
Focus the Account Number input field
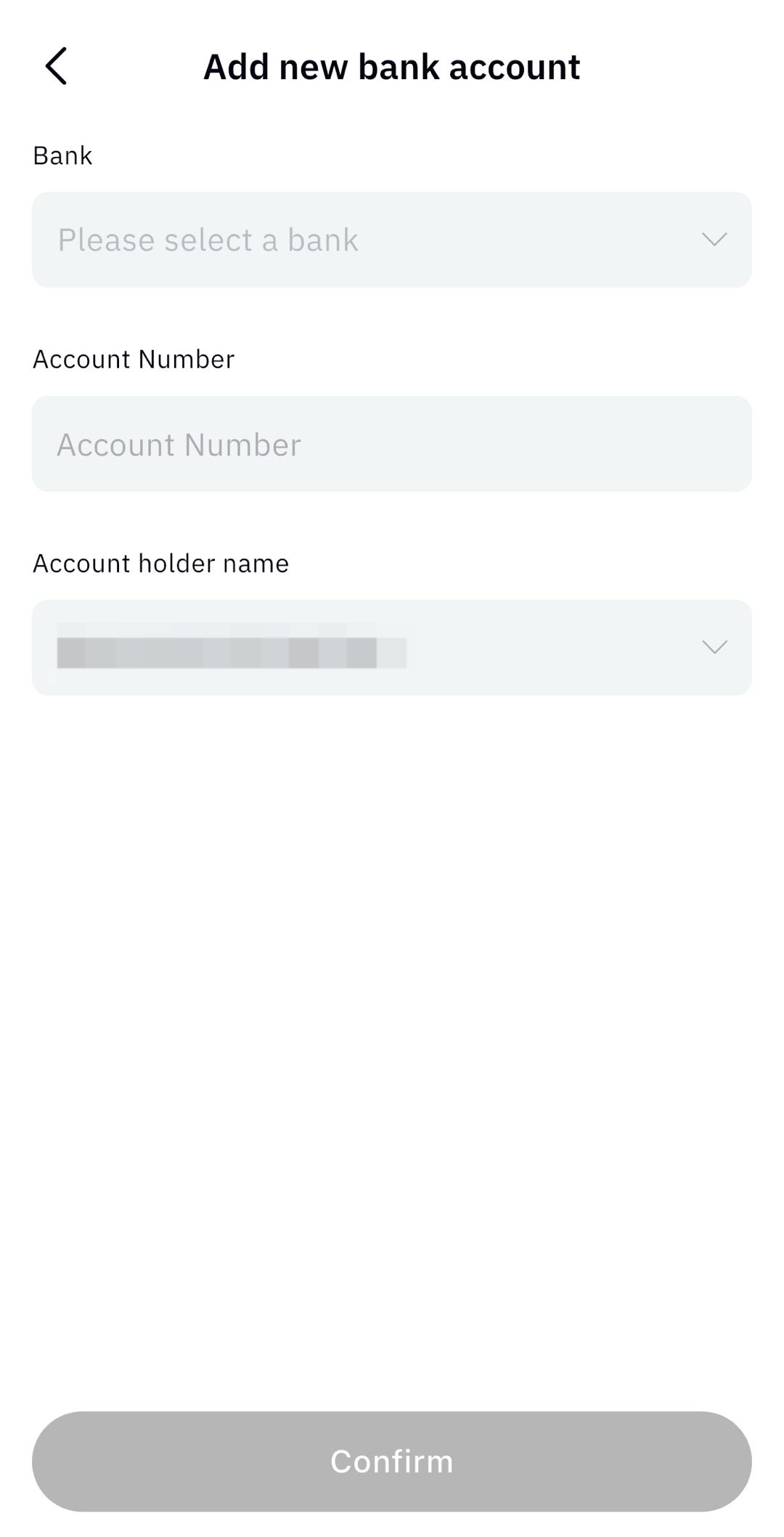391,444
